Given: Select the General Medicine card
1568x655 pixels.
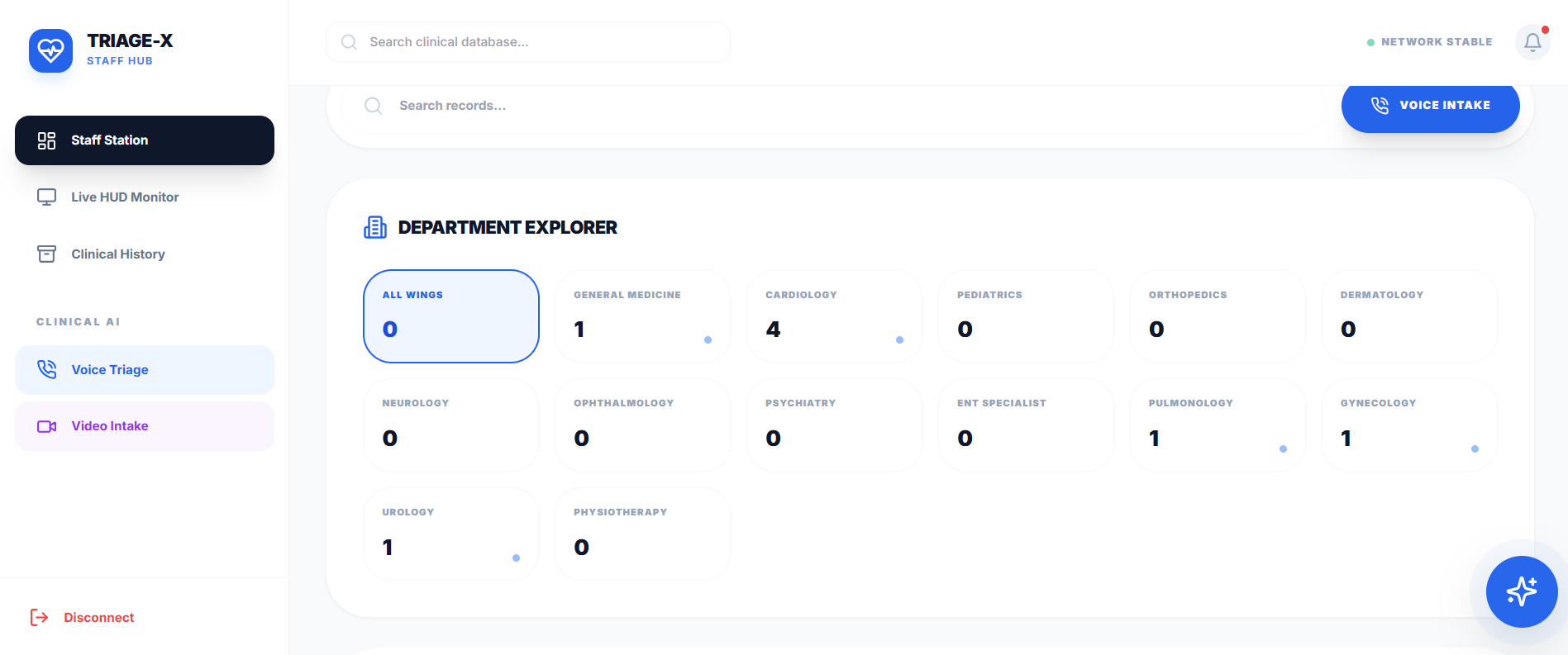Looking at the screenshot, I should (642, 316).
